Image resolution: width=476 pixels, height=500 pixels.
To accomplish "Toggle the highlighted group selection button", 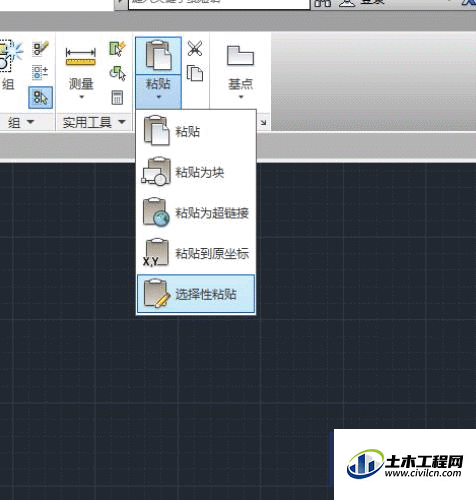I will click(40, 97).
